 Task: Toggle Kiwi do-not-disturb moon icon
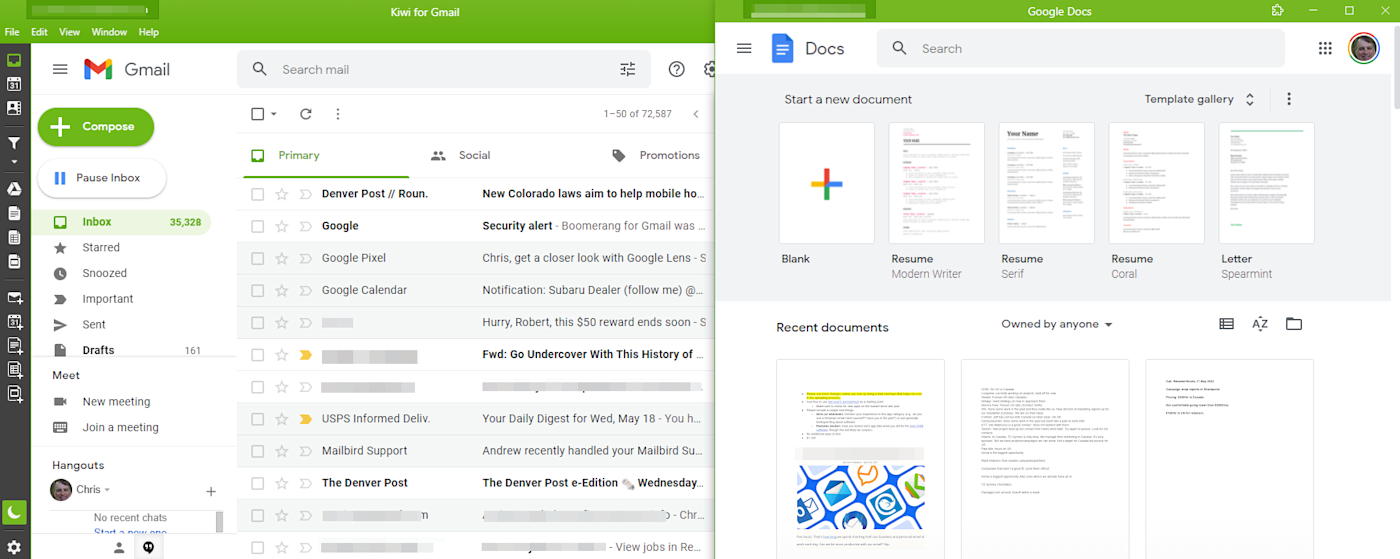[14, 513]
